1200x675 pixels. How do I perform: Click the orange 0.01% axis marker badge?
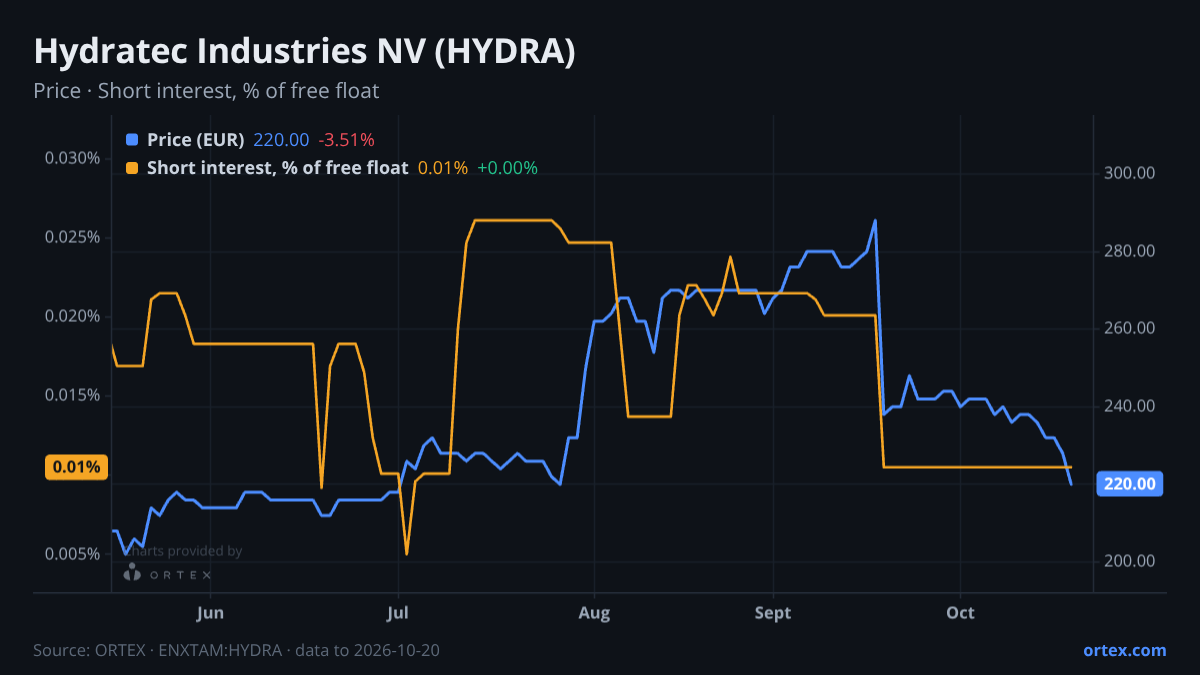click(x=76, y=467)
